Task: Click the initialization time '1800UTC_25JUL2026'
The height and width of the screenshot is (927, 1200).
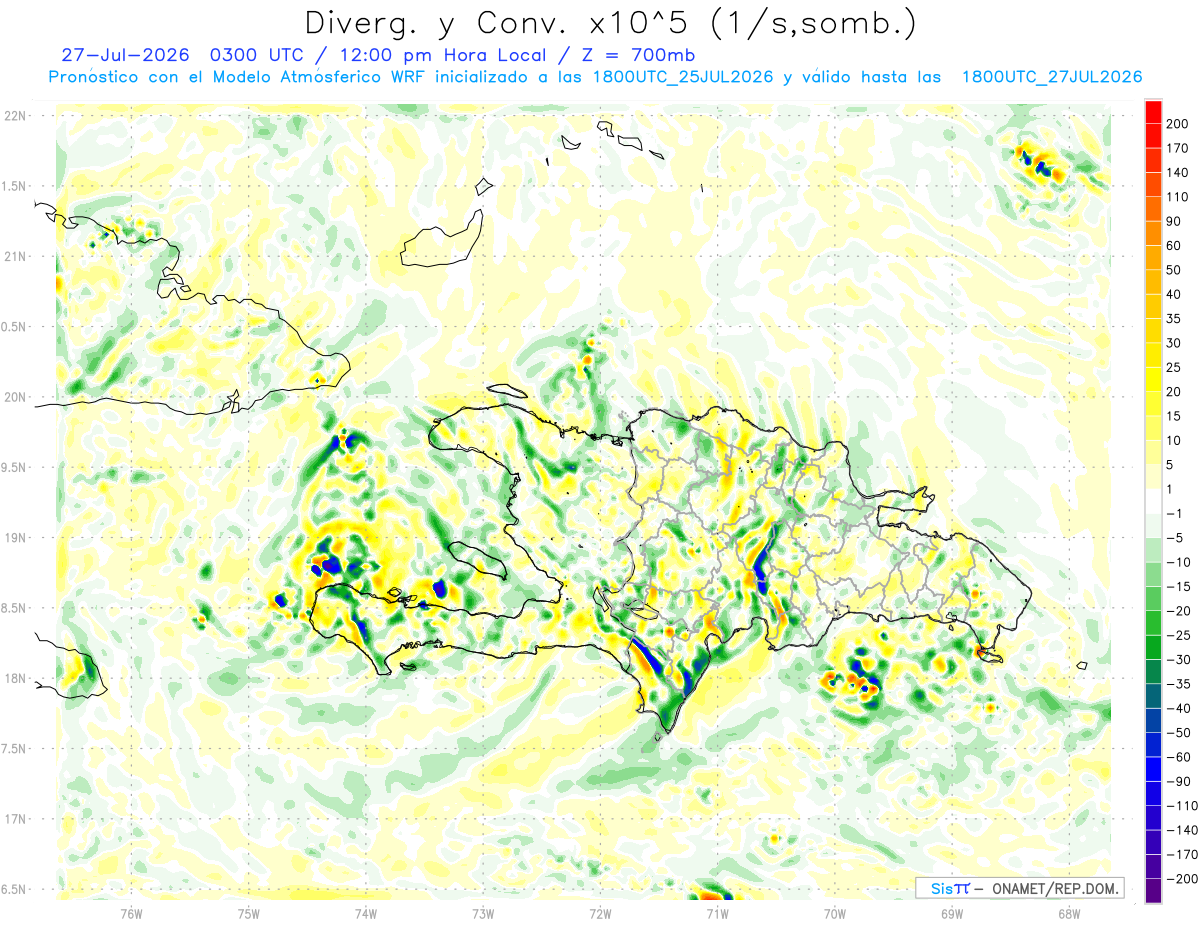Action: tap(683, 77)
